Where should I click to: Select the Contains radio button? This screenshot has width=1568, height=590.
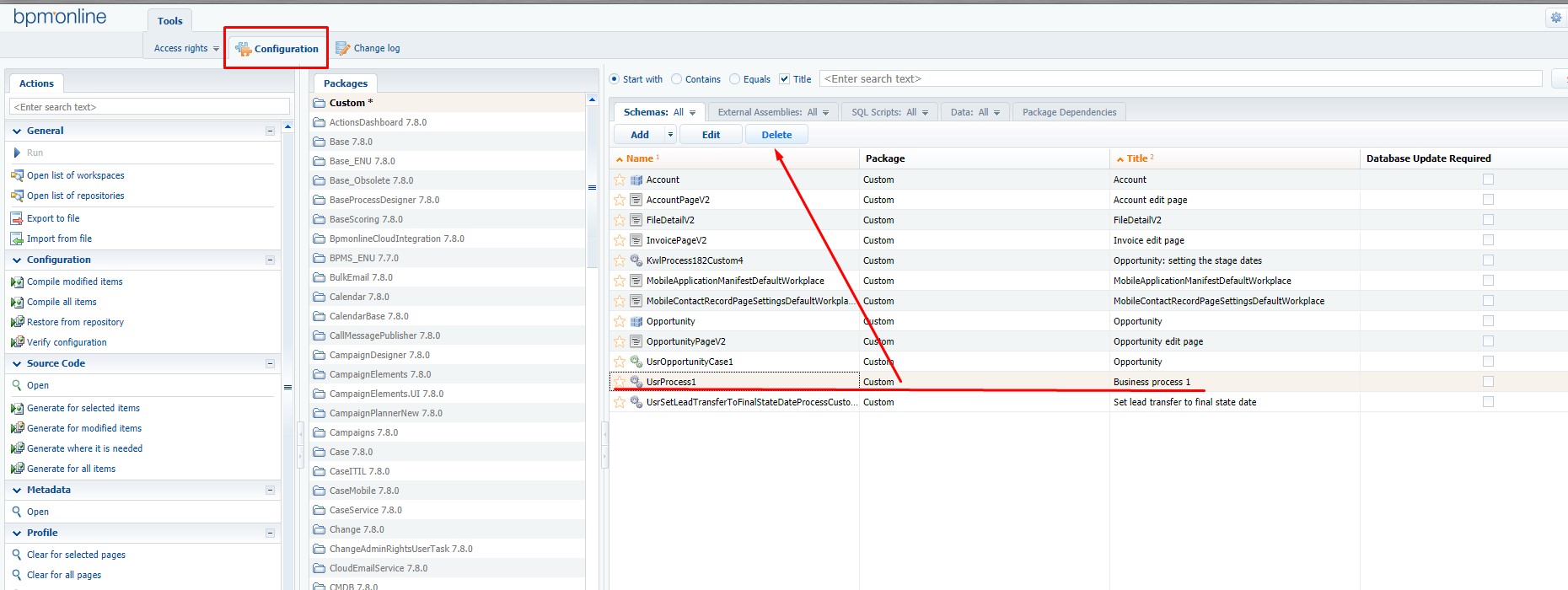676,79
